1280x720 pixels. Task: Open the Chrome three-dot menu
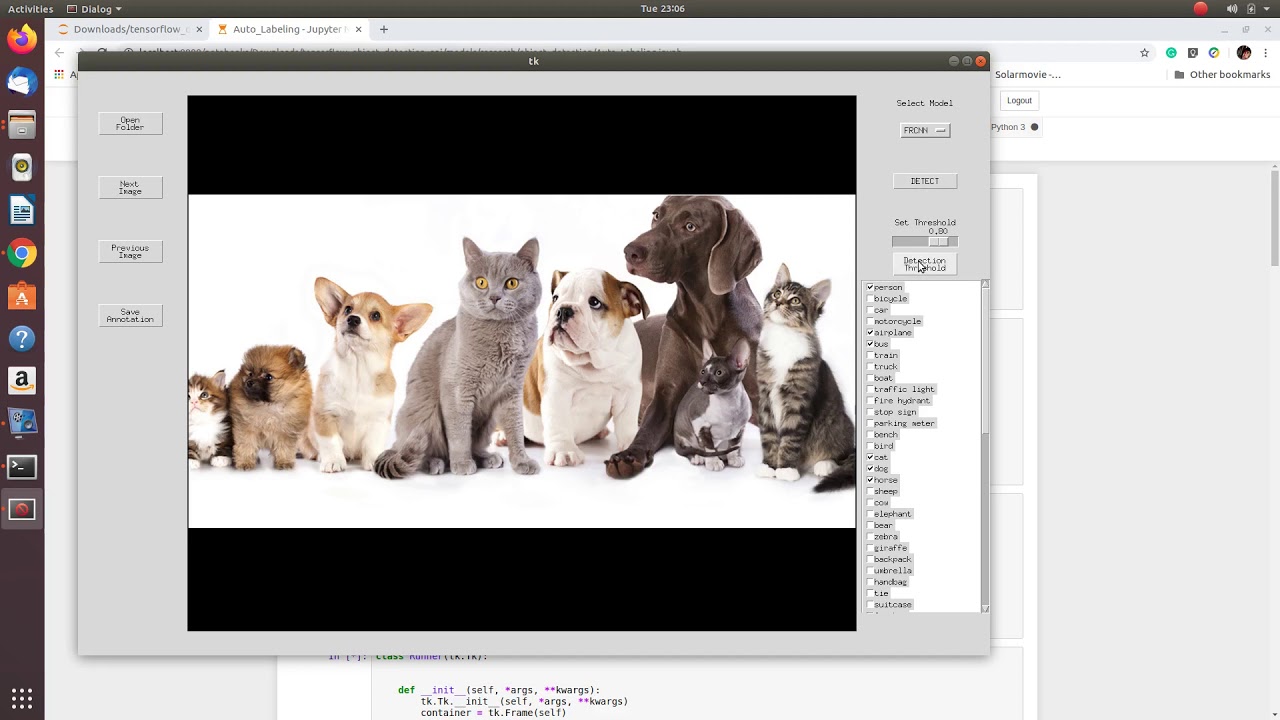[x=1267, y=53]
